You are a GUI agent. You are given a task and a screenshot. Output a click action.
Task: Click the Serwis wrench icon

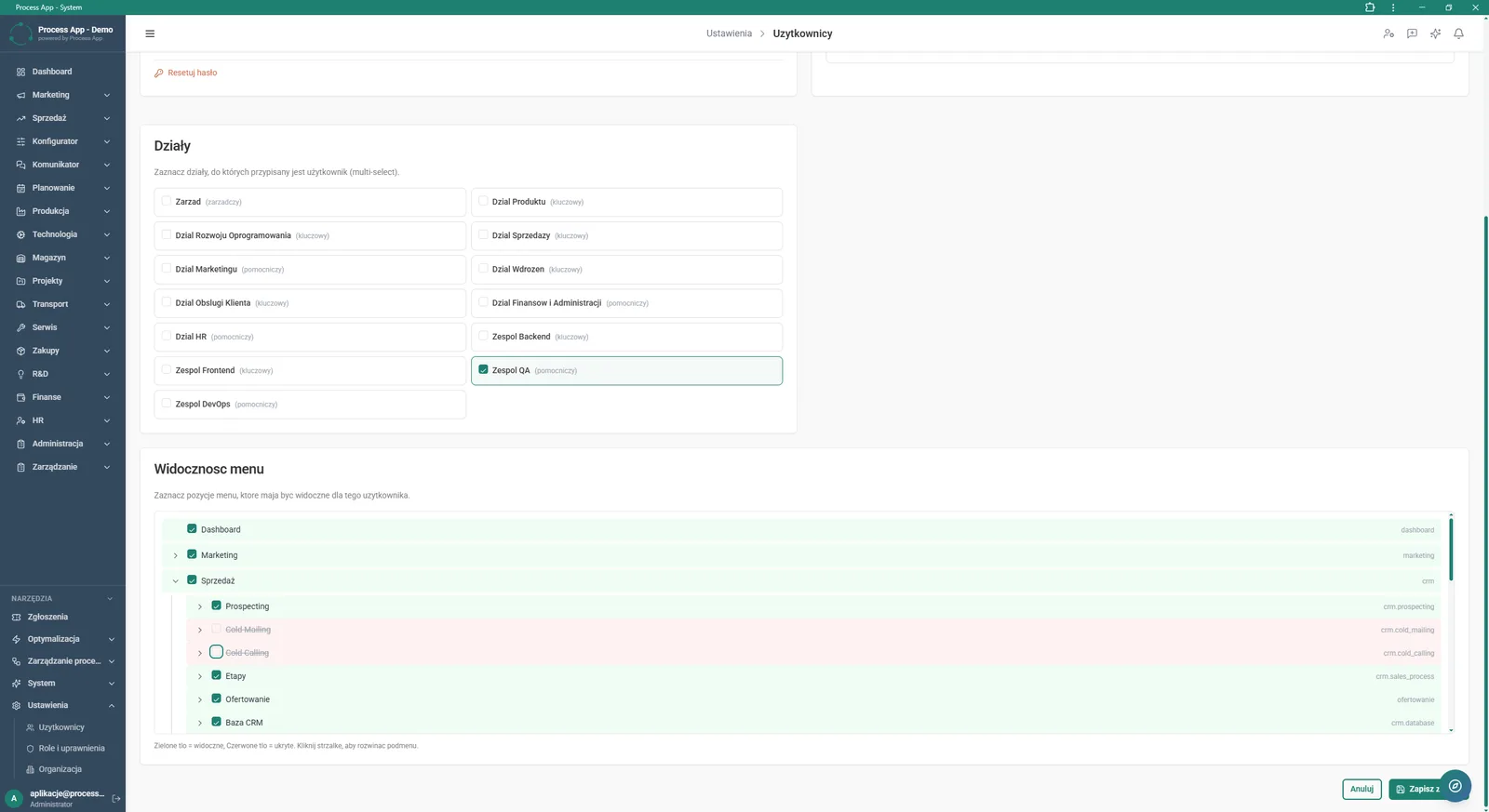click(20, 327)
